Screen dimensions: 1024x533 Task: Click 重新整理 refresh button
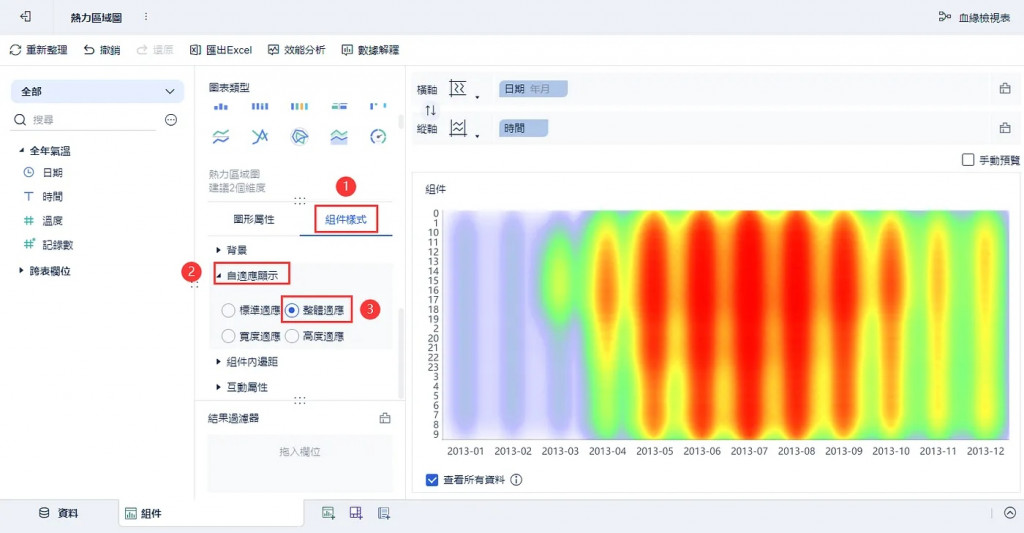coord(39,50)
